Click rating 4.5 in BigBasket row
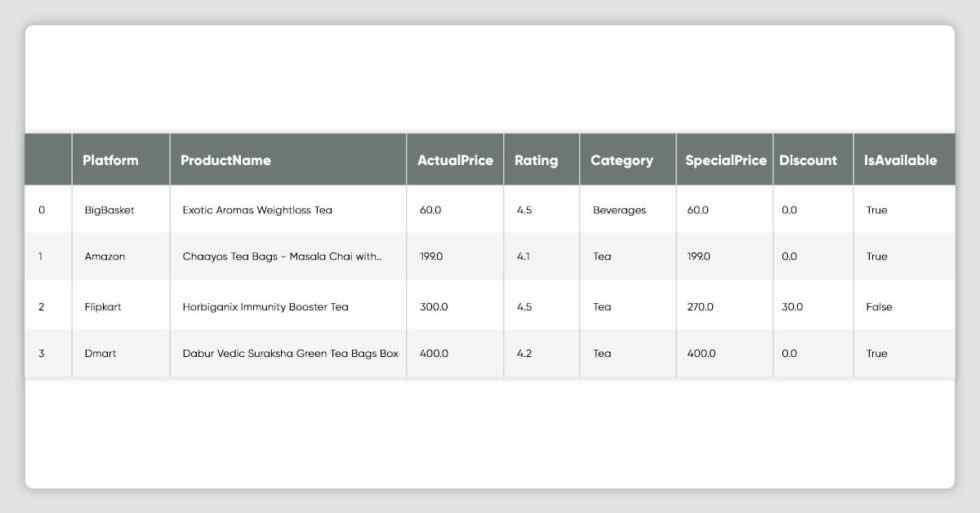This screenshot has height=513, width=980. [x=524, y=210]
